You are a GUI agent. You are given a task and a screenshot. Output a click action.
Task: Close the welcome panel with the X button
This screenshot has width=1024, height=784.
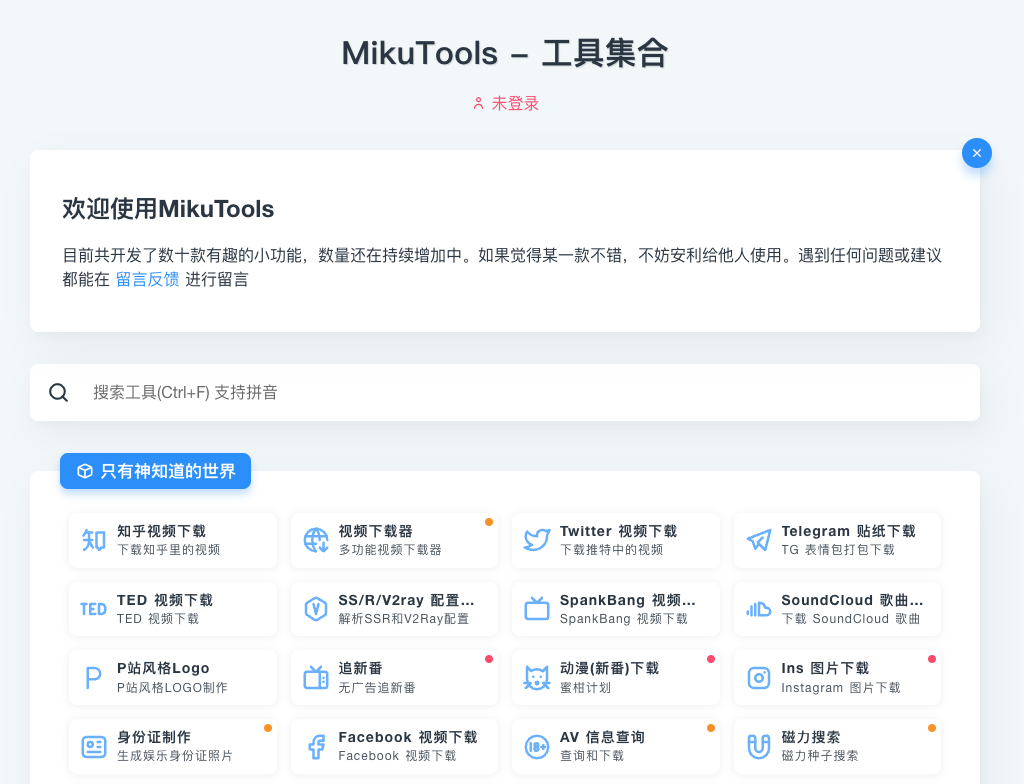point(977,153)
